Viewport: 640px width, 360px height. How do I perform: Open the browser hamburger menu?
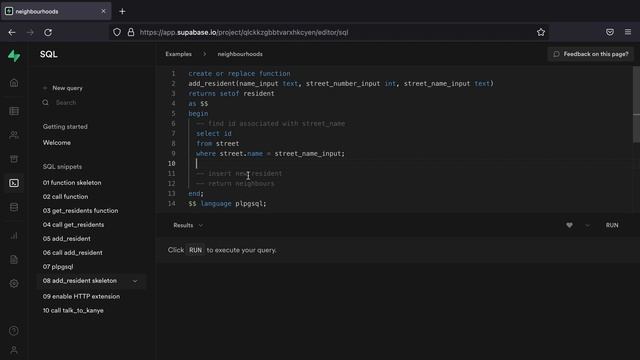(628, 32)
